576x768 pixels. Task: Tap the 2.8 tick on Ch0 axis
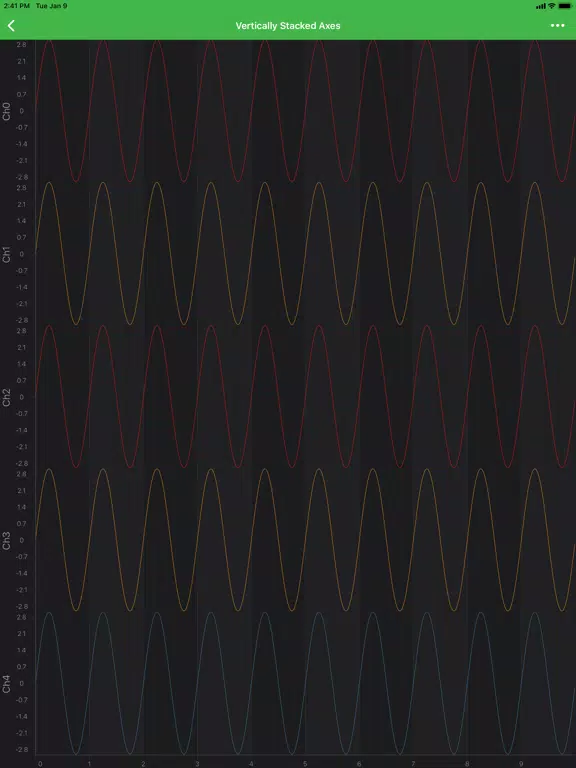point(22,45)
